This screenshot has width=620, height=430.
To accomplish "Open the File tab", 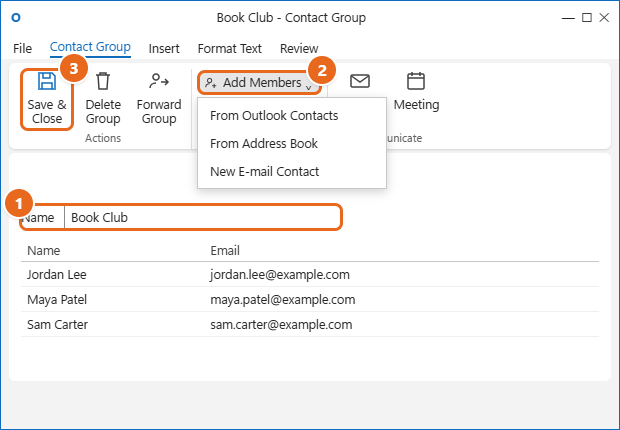I will click(x=22, y=49).
